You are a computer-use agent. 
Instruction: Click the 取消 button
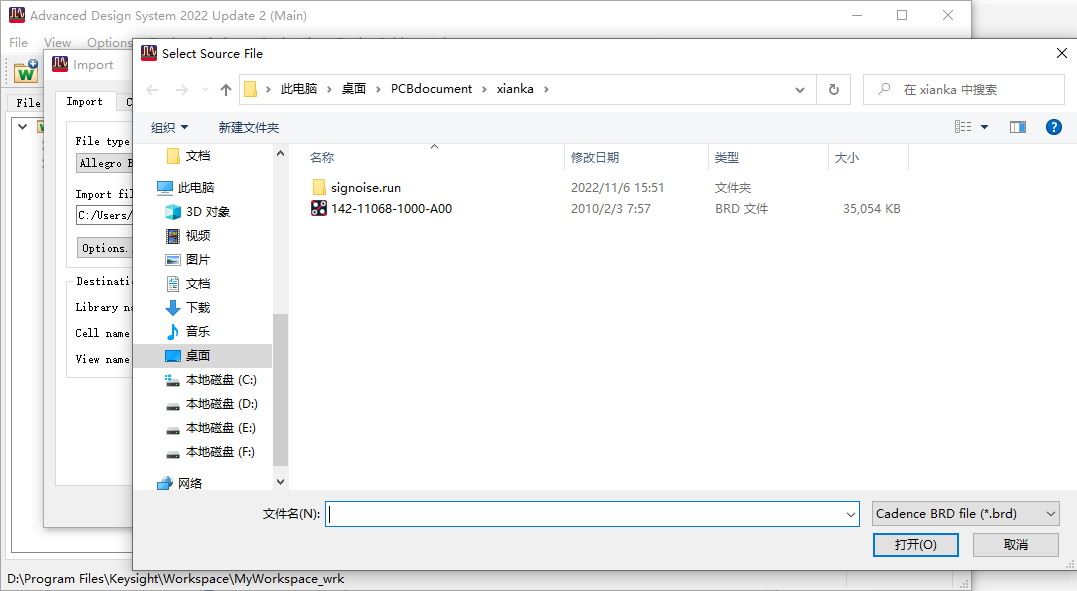point(1016,545)
